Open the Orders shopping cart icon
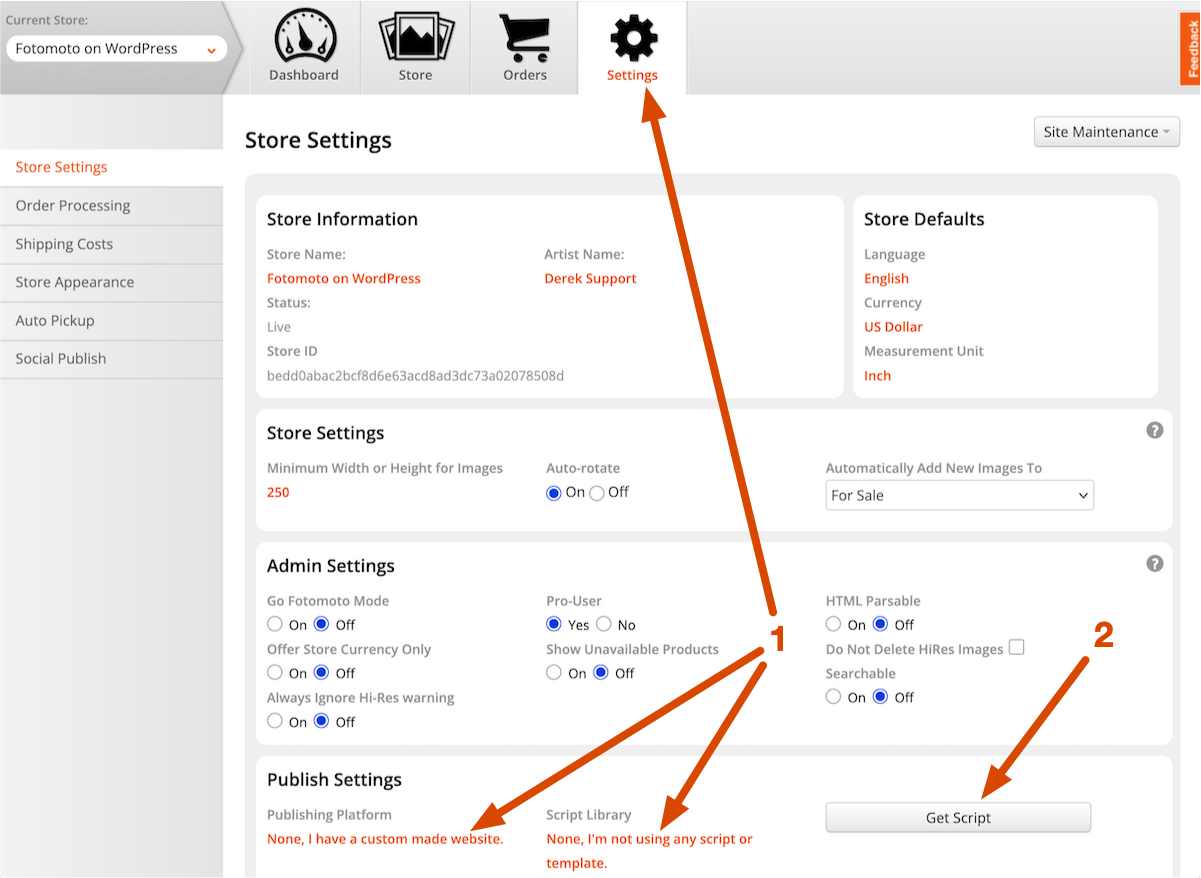1201x878 pixels. [x=525, y=38]
